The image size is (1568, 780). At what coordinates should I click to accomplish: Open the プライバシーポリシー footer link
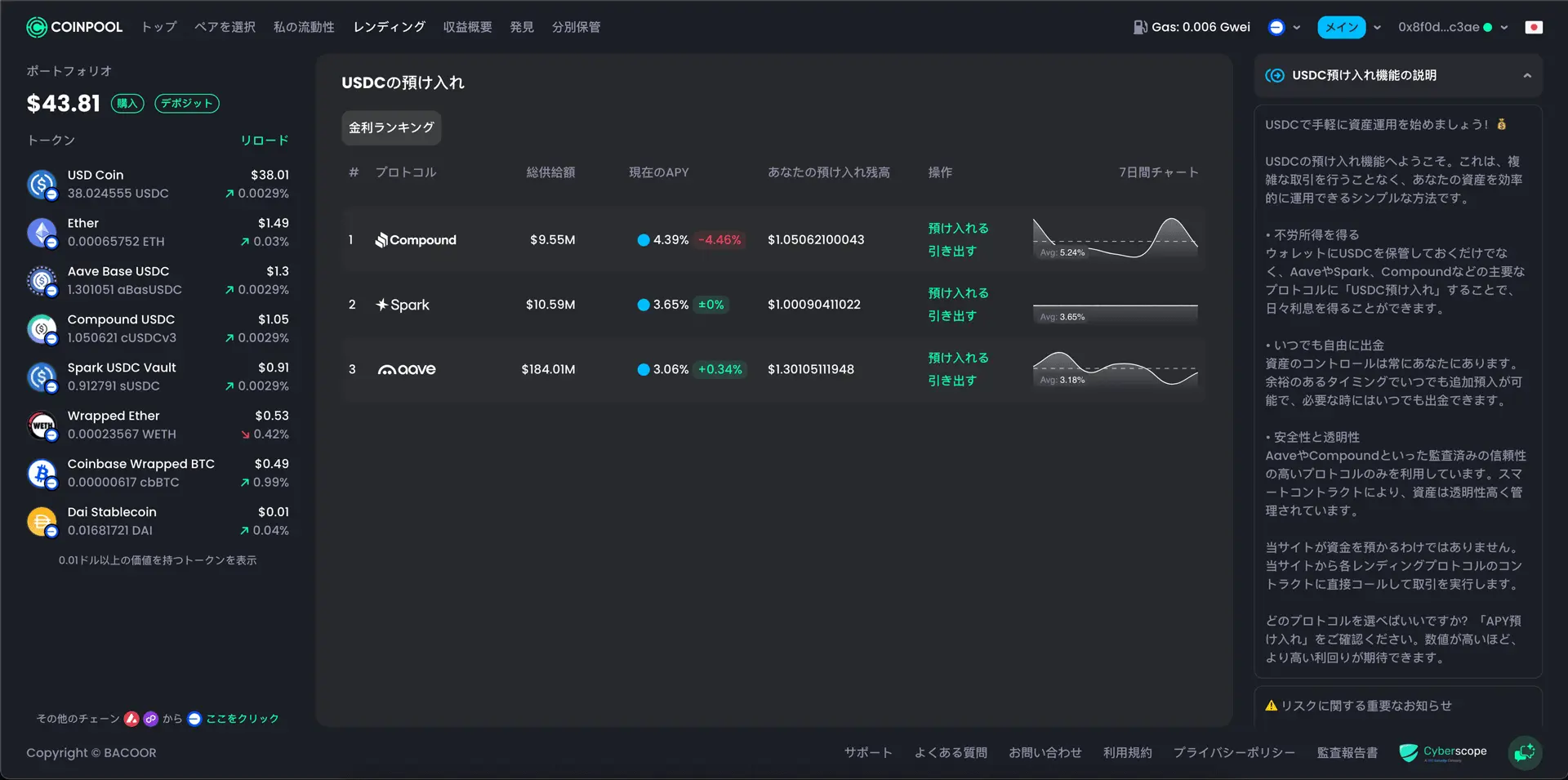[1234, 752]
